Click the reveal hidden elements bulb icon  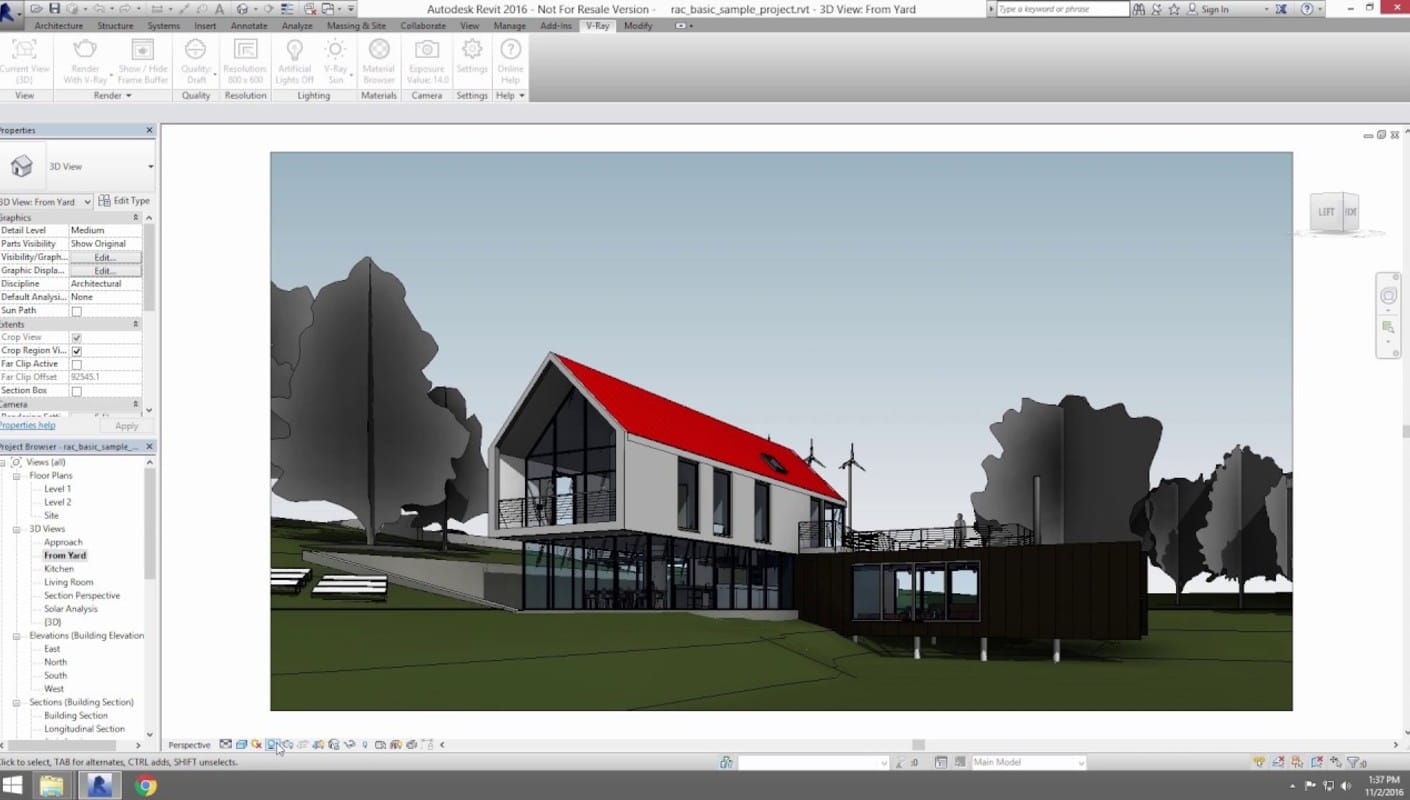pos(365,745)
